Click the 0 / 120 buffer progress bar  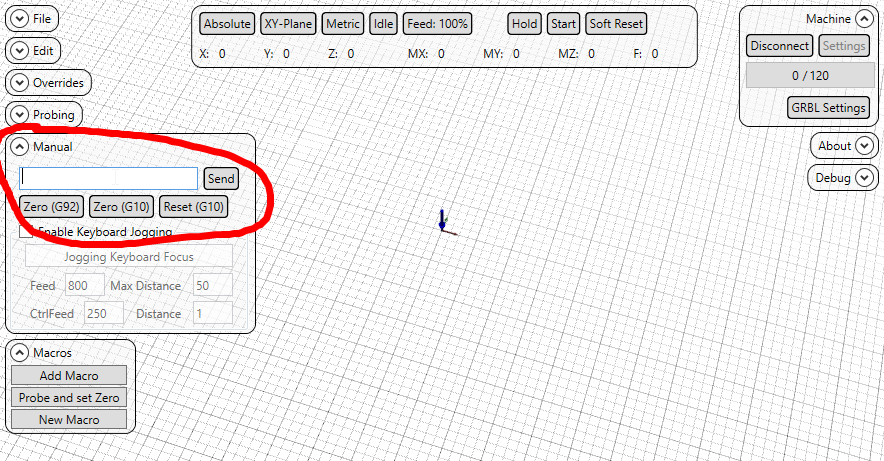(x=810, y=76)
